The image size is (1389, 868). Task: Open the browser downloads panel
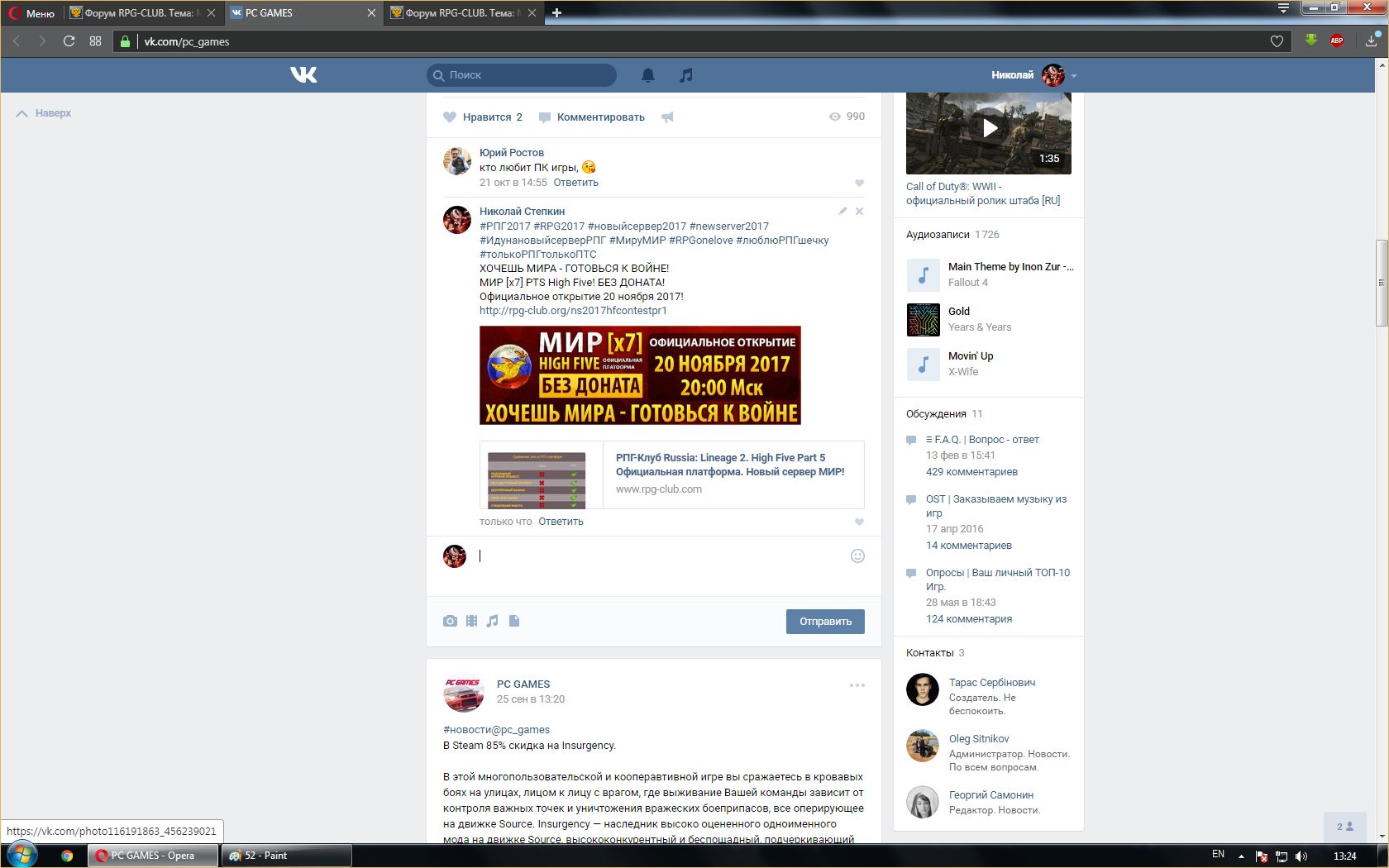[1372, 41]
